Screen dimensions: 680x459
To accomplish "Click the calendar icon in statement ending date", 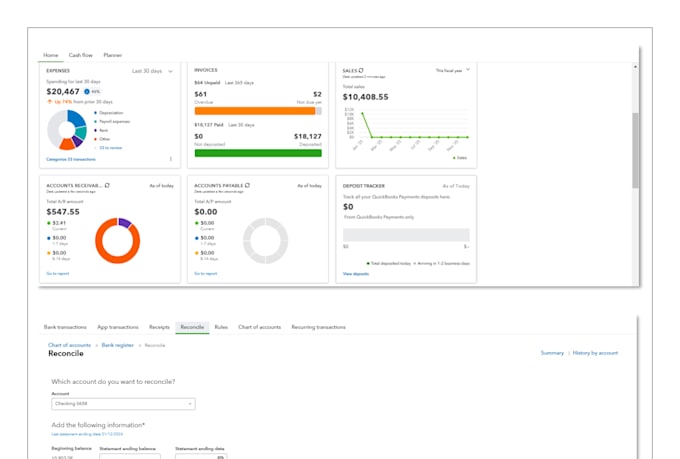I will coord(220,457).
